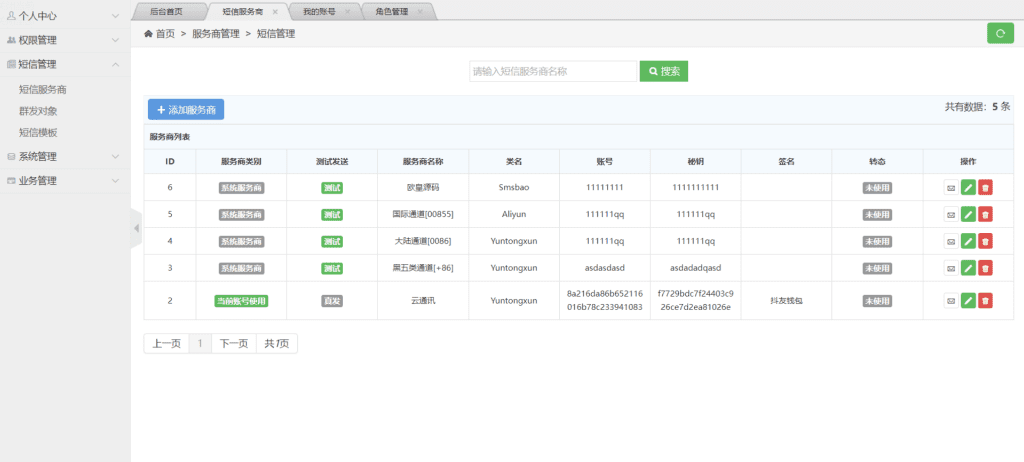Viewport: 1024px width, 462px height.
Task: Open 短信服务商 in the sidebar
Action: pos(43,90)
